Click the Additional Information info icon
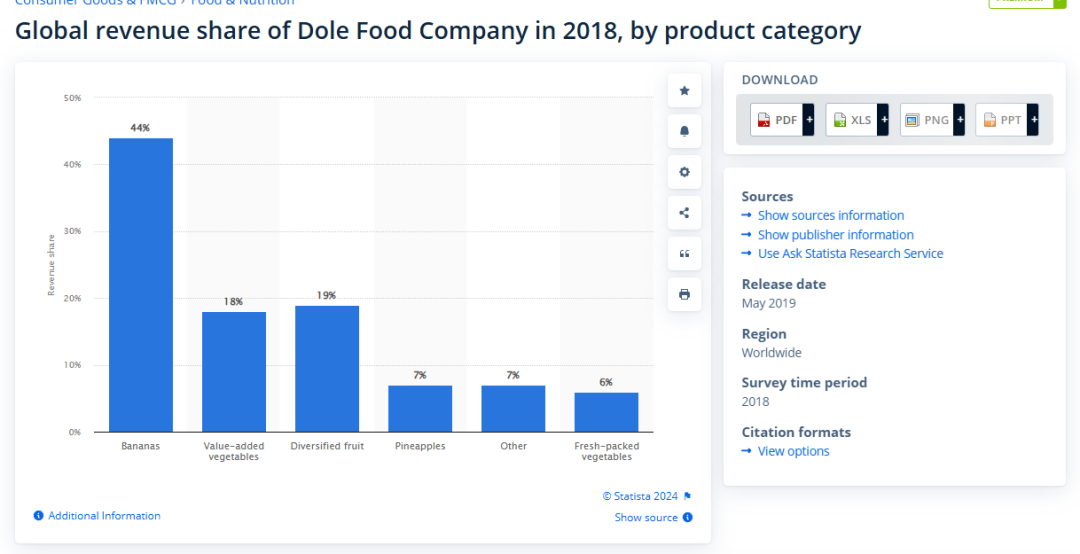 point(39,516)
